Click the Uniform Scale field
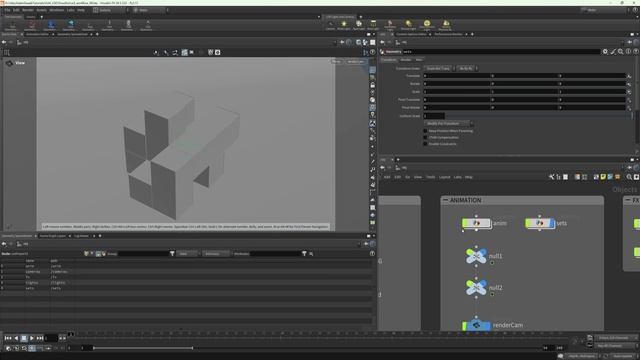Screen dimensions: 640x360 434,116
